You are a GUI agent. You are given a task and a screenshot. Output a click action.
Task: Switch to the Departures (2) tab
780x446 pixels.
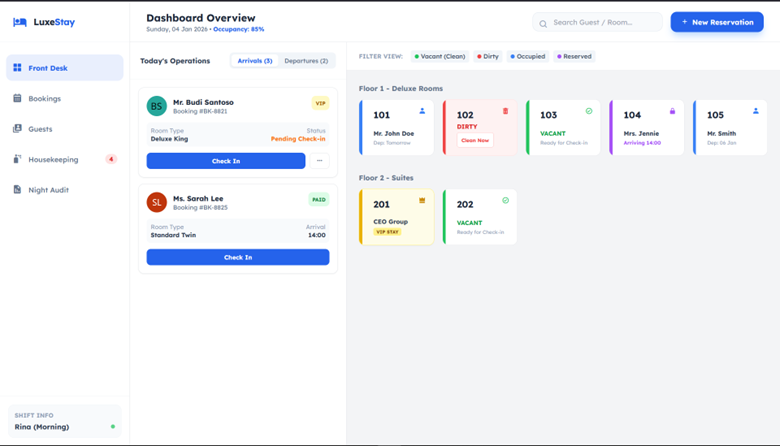[x=305, y=61]
